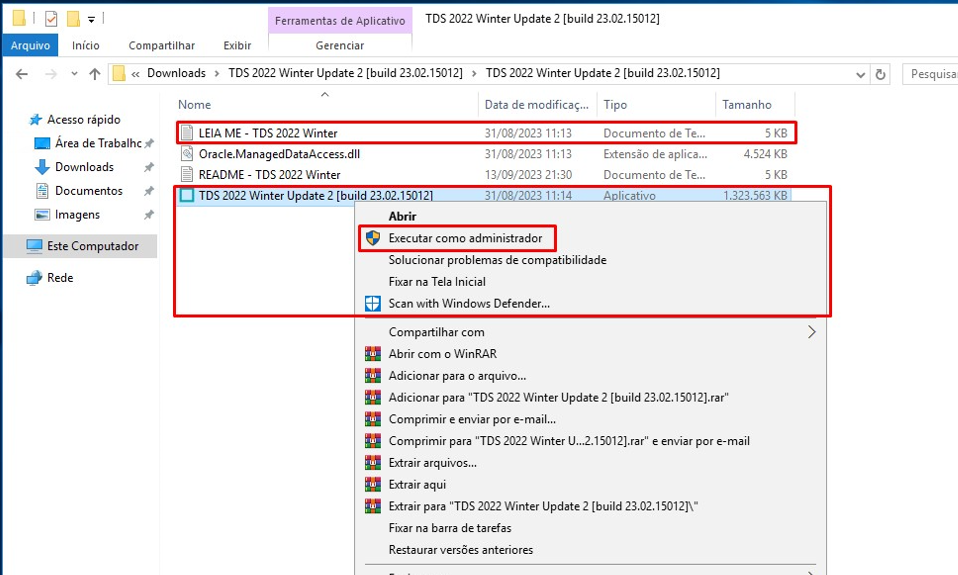The height and width of the screenshot is (575, 958).
Task: Sort by the Nome column header
Action: 194,104
